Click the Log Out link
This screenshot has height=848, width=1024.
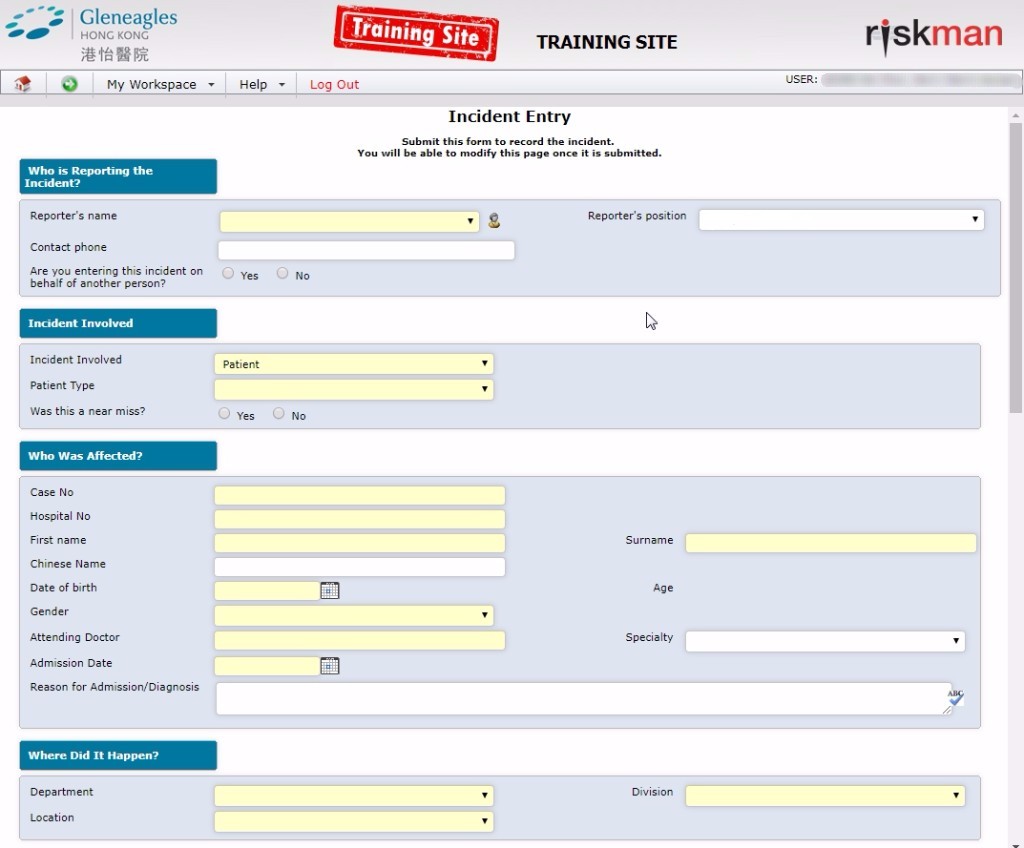pyautogui.click(x=334, y=84)
